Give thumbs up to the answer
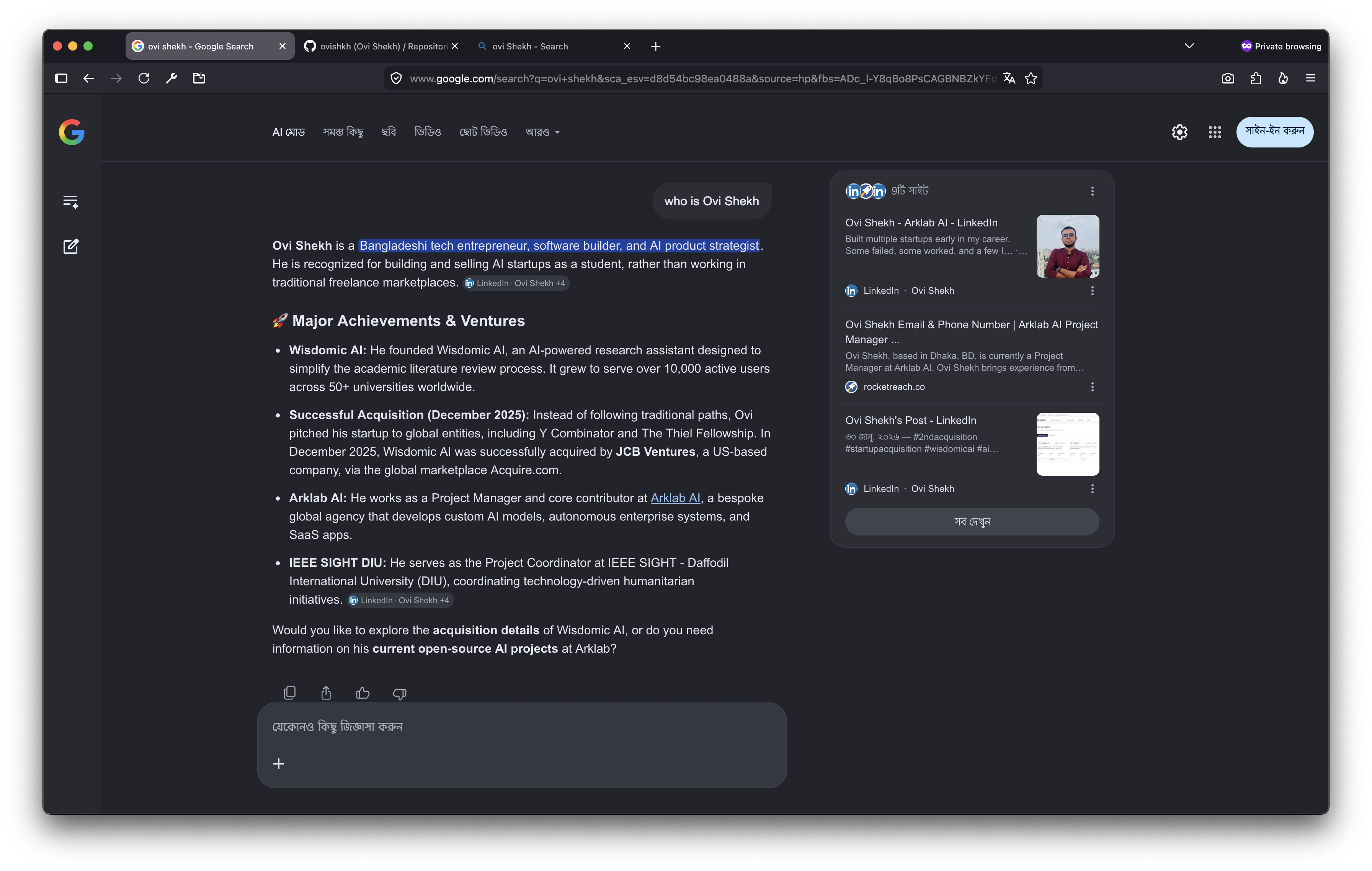The height and width of the screenshot is (871, 1372). [363, 693]
